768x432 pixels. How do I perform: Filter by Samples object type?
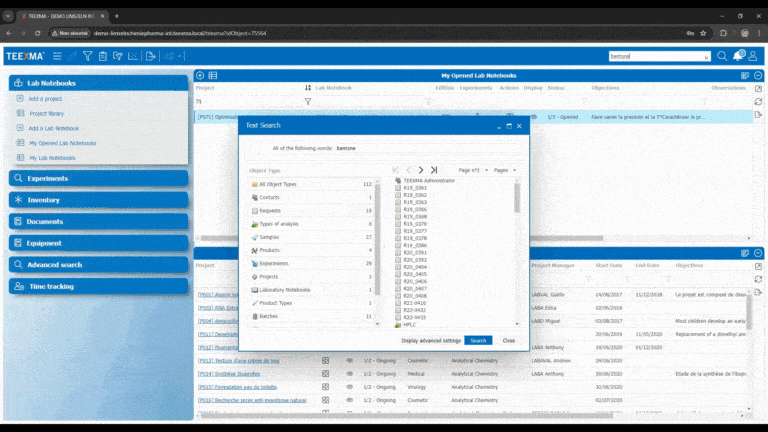point(312,237)
